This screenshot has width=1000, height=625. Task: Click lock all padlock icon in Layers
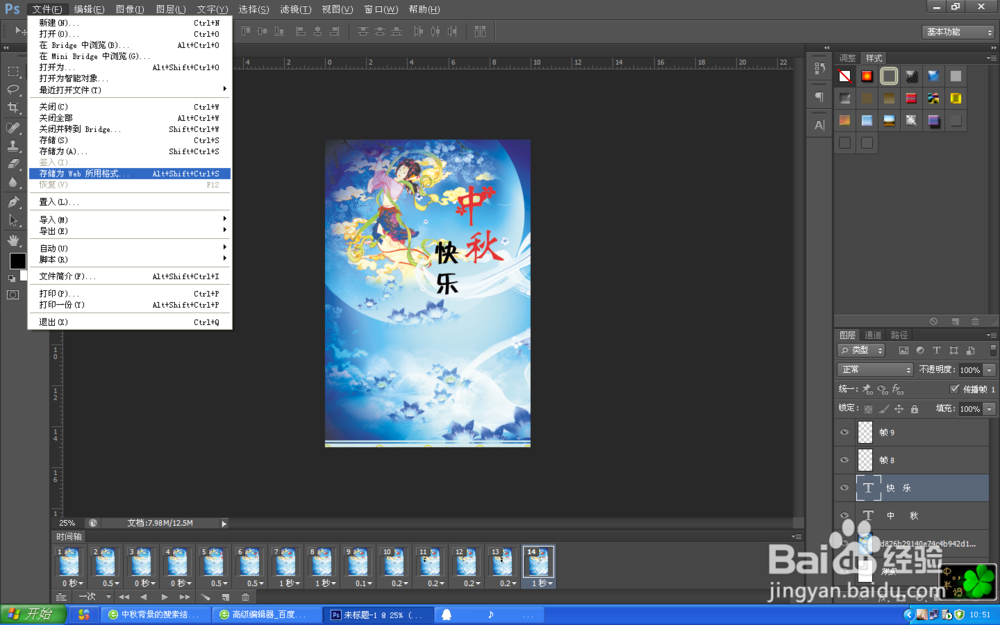915,409
